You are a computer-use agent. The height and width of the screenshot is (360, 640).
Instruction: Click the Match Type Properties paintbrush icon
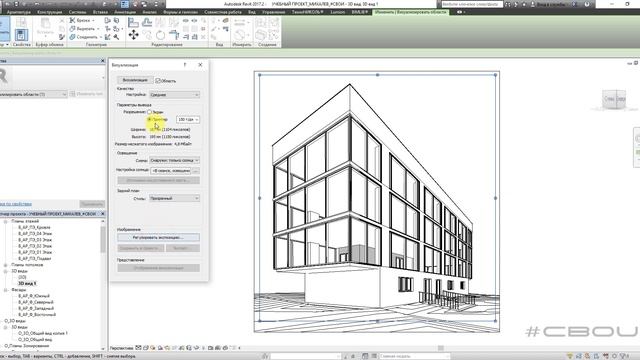pyautogui.click(x=62, y=37)
